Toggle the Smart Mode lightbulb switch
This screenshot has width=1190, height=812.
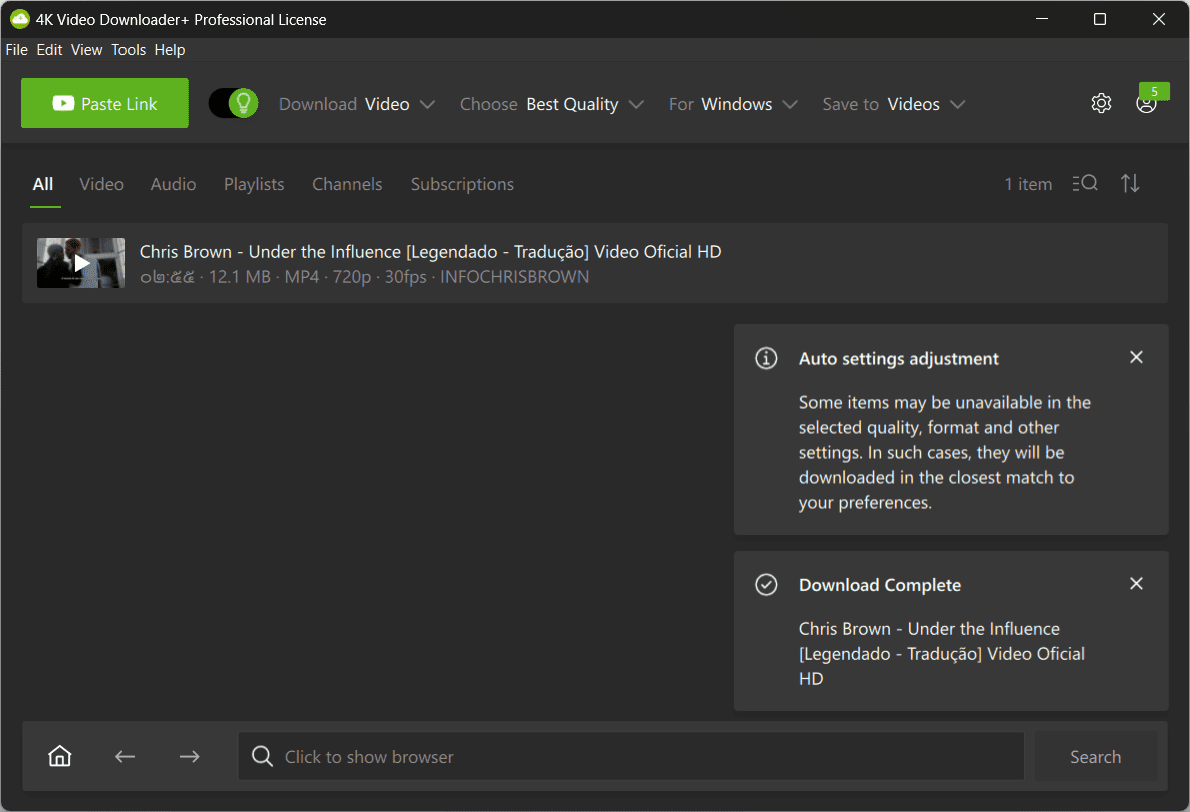pos(234,103)
